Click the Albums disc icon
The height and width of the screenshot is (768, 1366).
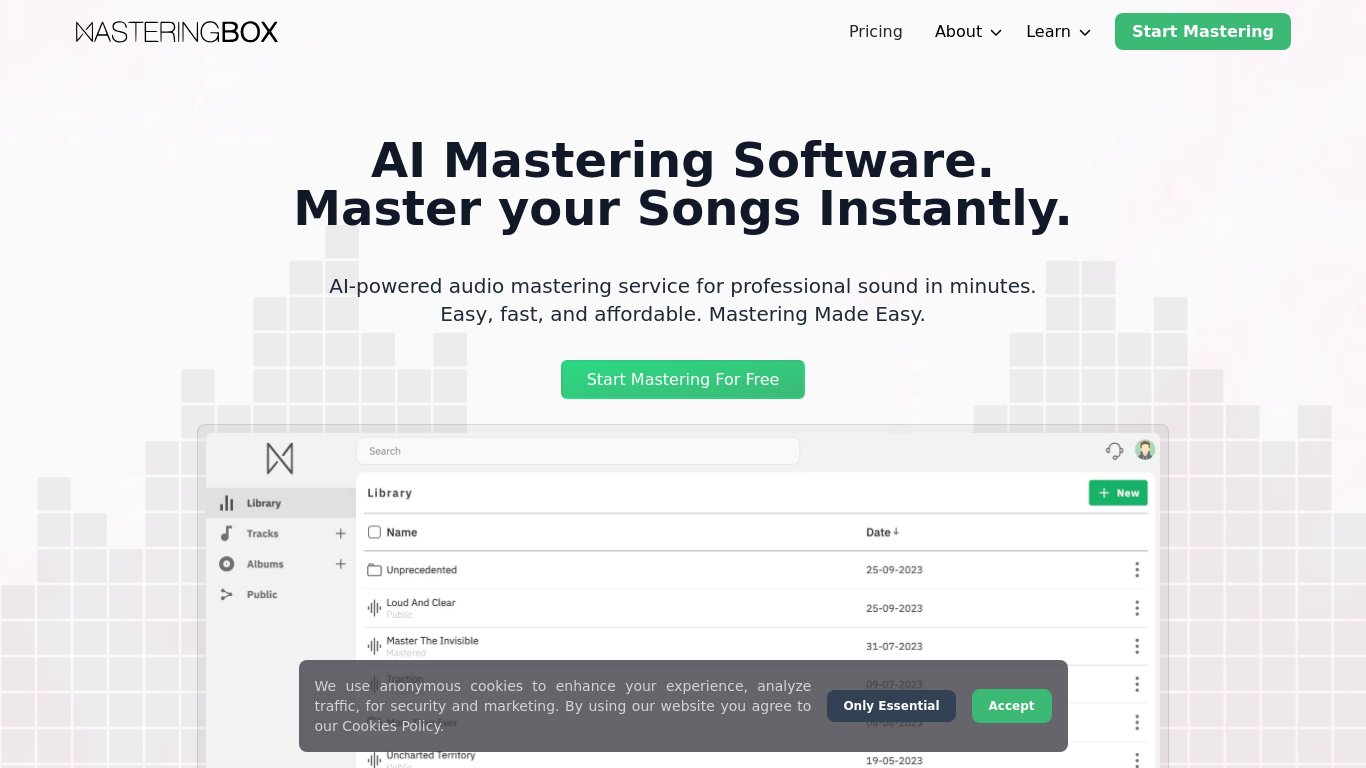pyautogui.click(x=227, y=564)
